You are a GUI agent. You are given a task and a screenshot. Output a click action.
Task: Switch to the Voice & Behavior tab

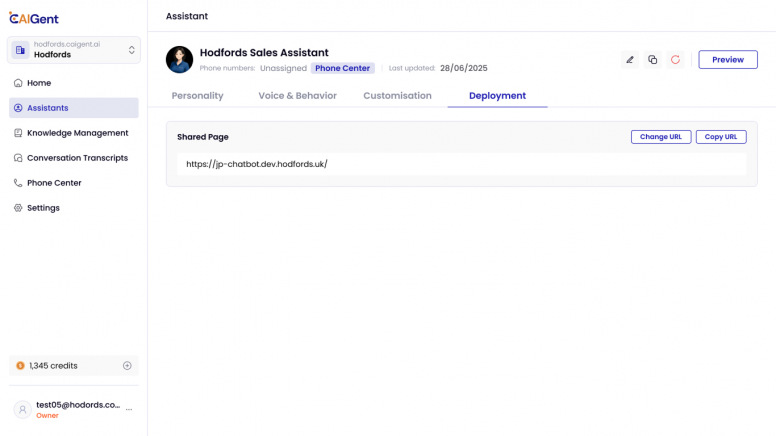click(x=297, y=96)
